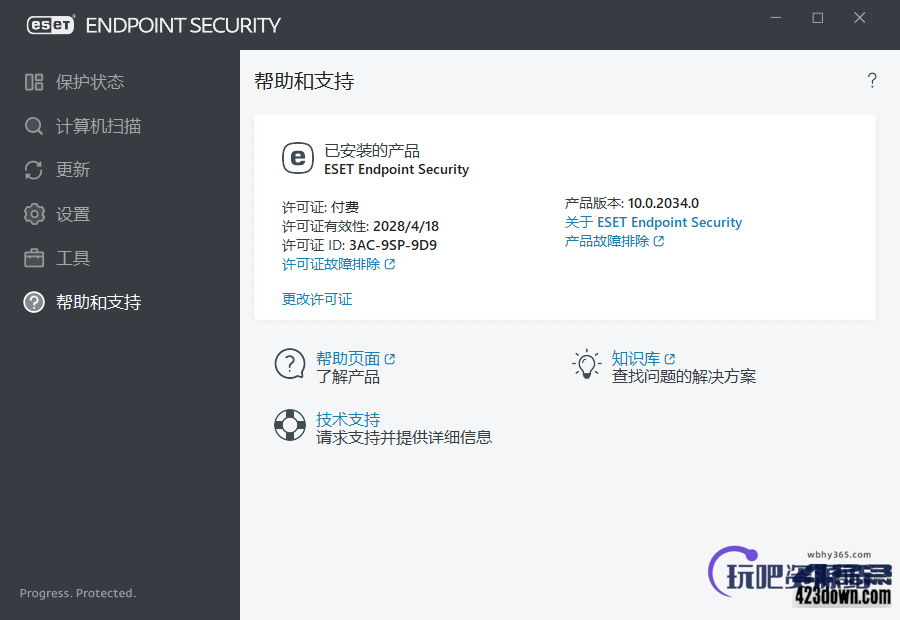Click 请求支持并提供详细信息 description
The image size is (900, 620).
404,437
